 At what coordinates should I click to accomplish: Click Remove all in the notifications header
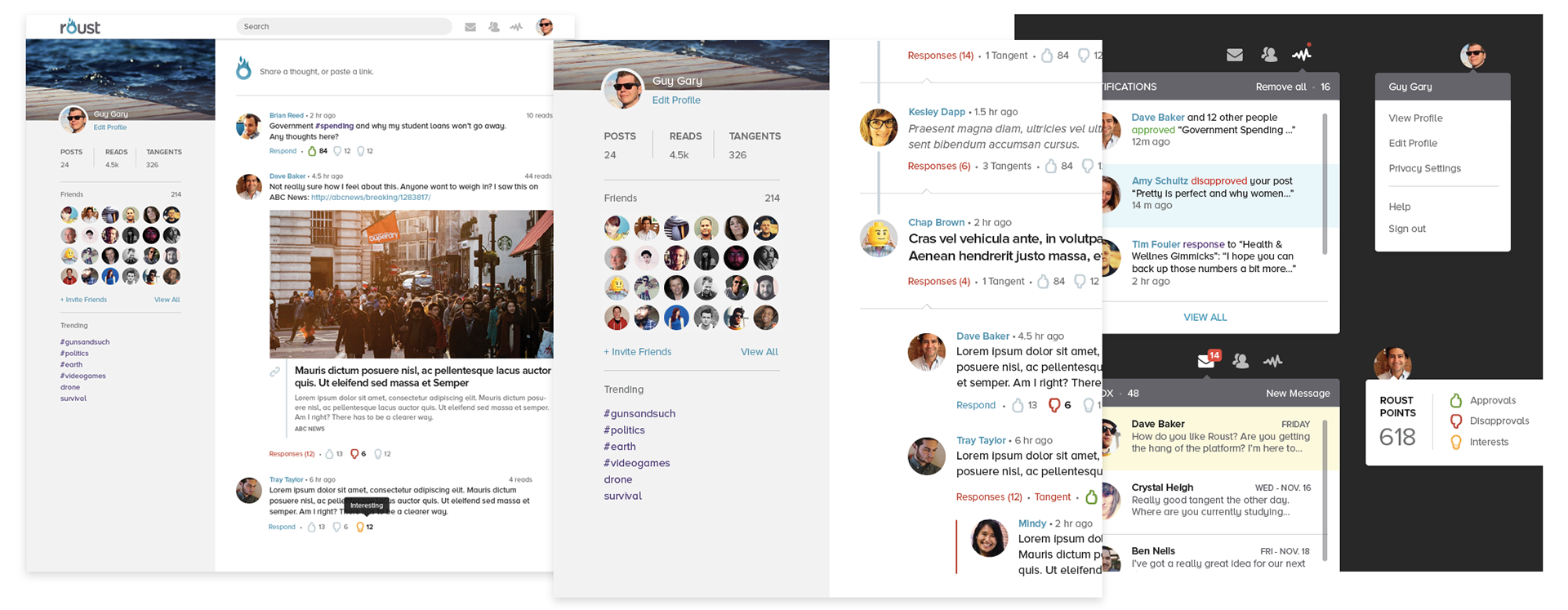tap(1281, 87)
